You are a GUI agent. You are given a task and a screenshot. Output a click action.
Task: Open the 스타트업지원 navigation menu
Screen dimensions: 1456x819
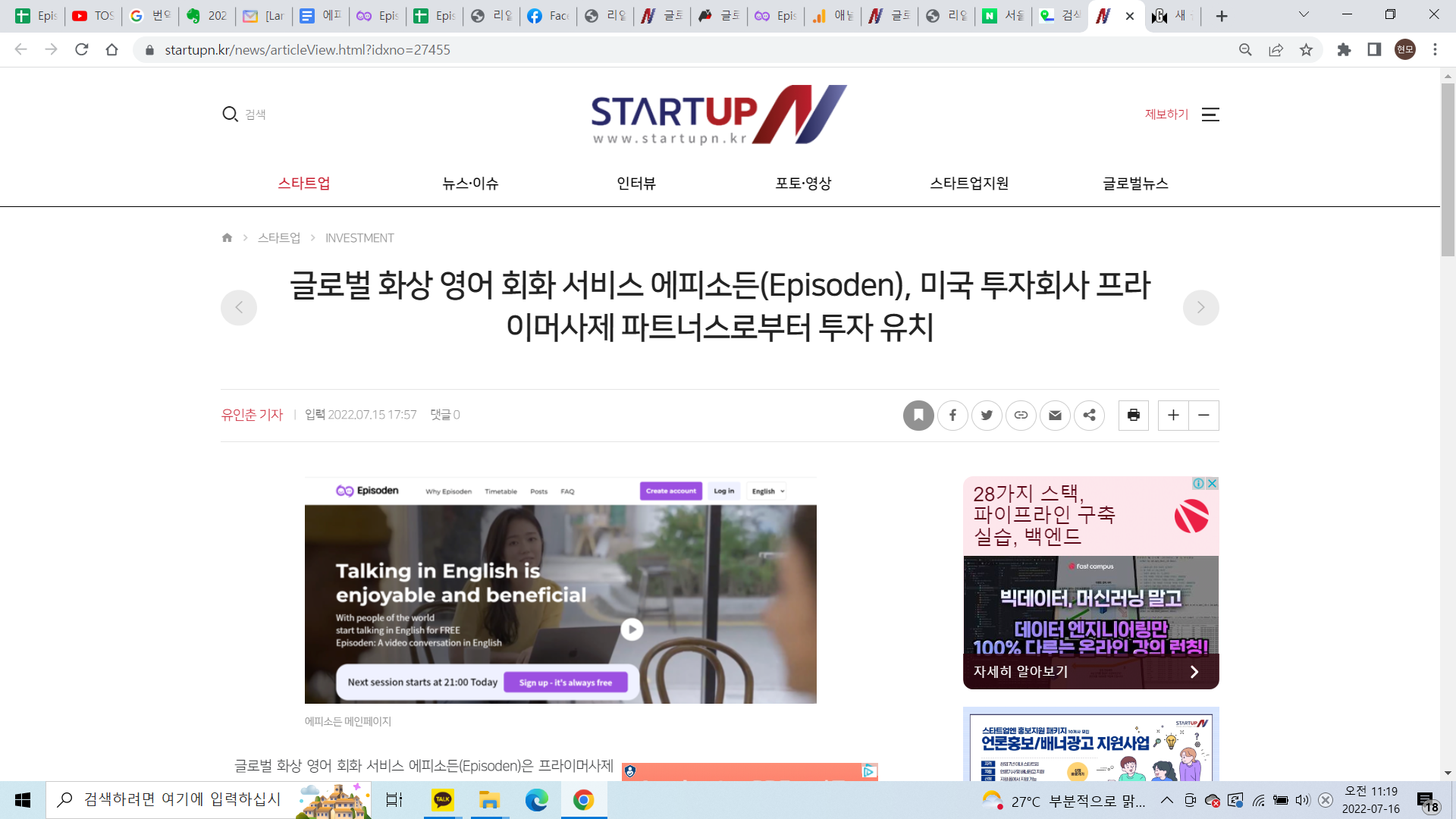(x=969, y=184)
